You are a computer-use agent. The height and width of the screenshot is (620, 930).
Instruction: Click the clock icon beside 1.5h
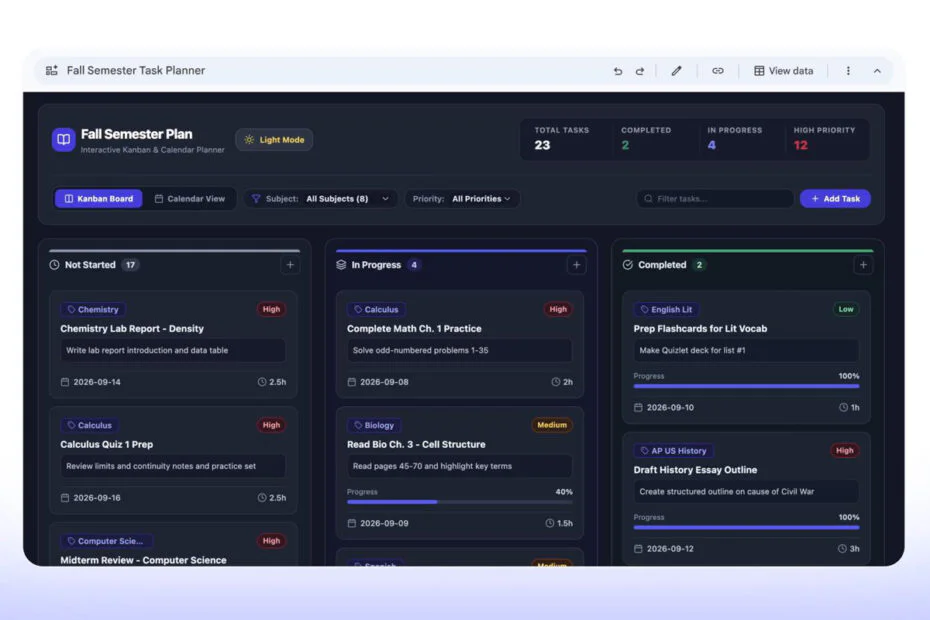[x=549, y=523]
